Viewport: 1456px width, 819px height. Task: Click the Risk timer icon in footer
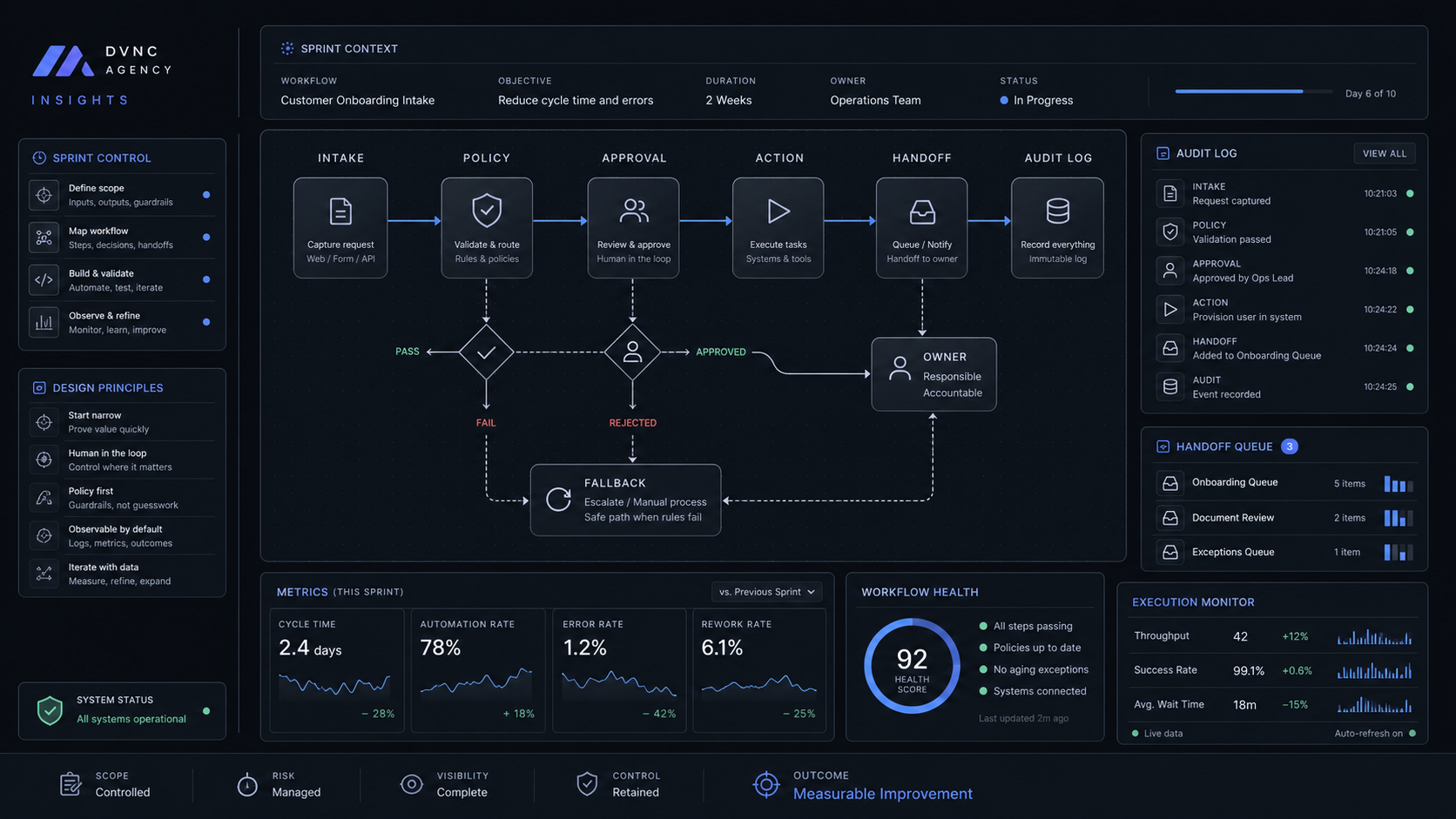point(247,784)
